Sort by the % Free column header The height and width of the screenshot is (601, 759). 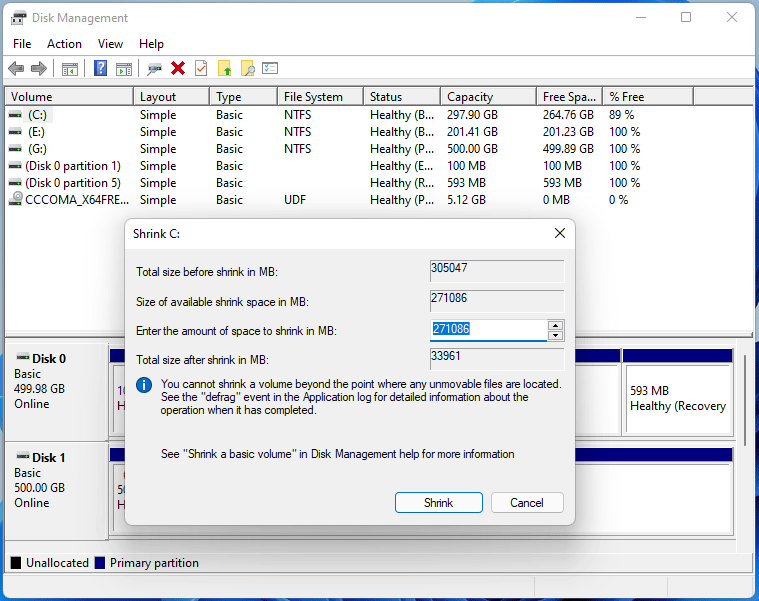pyautogui.click(x=648, y=97)
